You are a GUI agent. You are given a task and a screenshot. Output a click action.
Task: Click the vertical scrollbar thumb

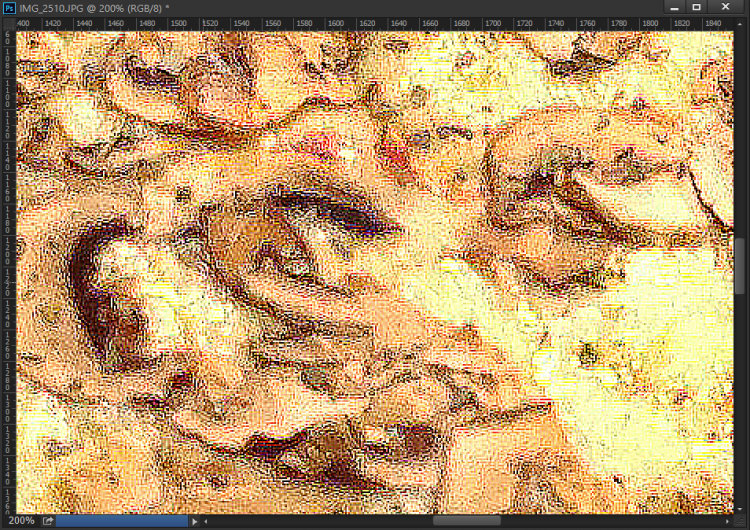pyautogui.click(x=740, y=266)
